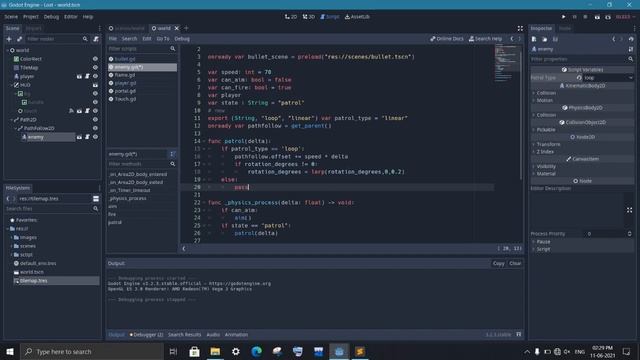Screen dimensions: 640x360
Task: Click the play scene clapperboard icon
Action: click(x=597, y=17)
